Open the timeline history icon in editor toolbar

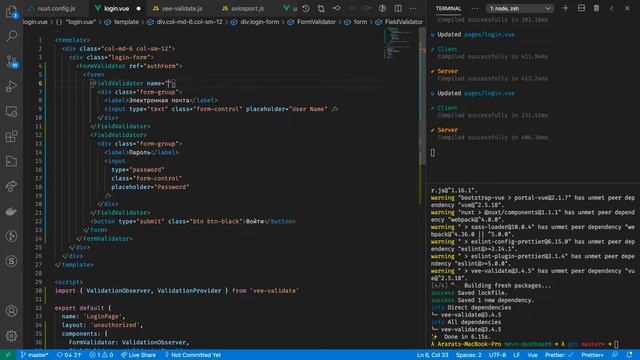(x=306, y=8)
